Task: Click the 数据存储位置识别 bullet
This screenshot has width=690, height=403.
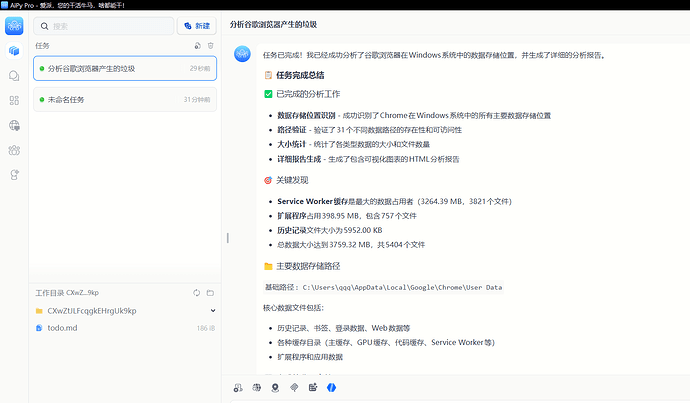Action: [414, 116]
